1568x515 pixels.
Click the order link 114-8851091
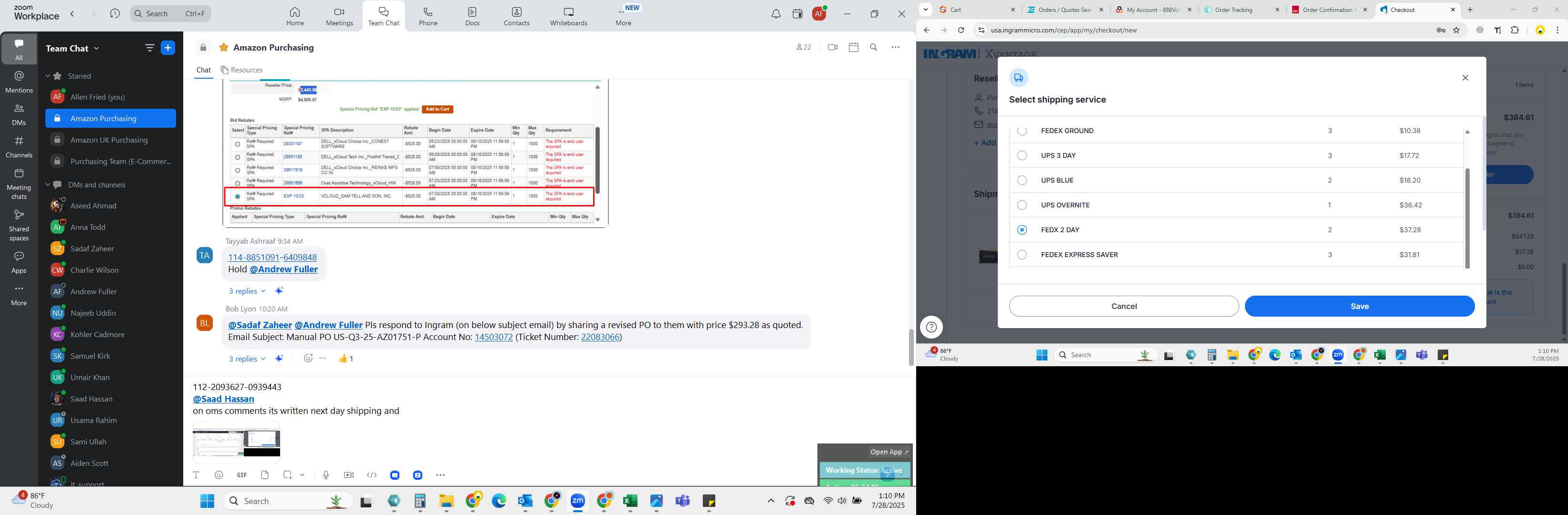tap(253, 257)
